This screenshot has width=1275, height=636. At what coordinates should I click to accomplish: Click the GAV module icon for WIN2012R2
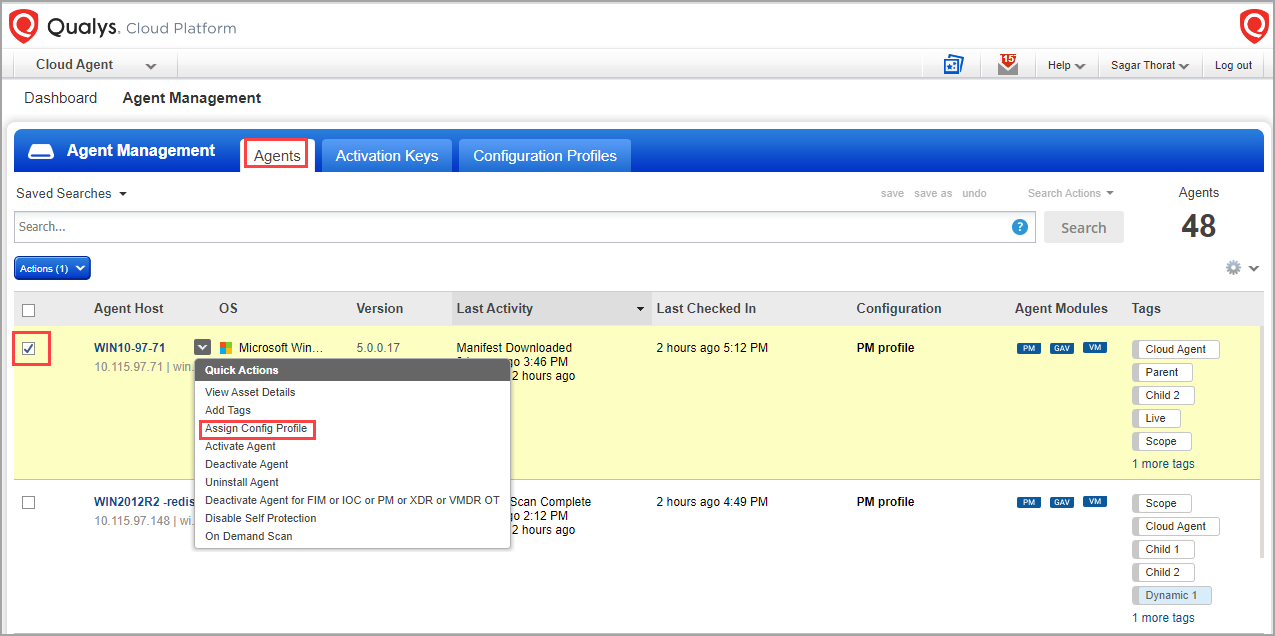tap(1061, 501)
